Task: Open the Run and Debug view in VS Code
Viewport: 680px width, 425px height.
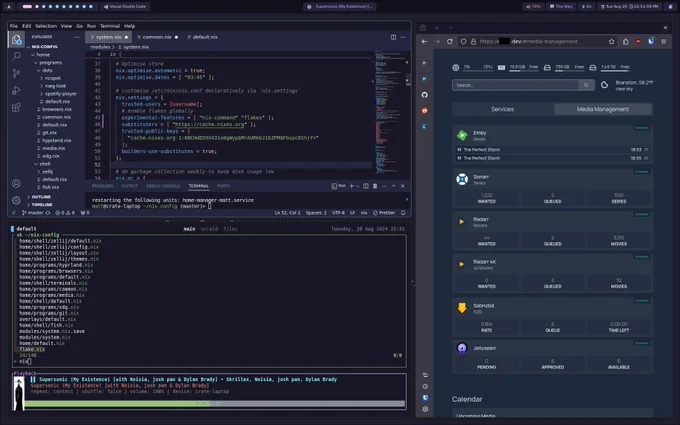Action: (x=16, y=90)
